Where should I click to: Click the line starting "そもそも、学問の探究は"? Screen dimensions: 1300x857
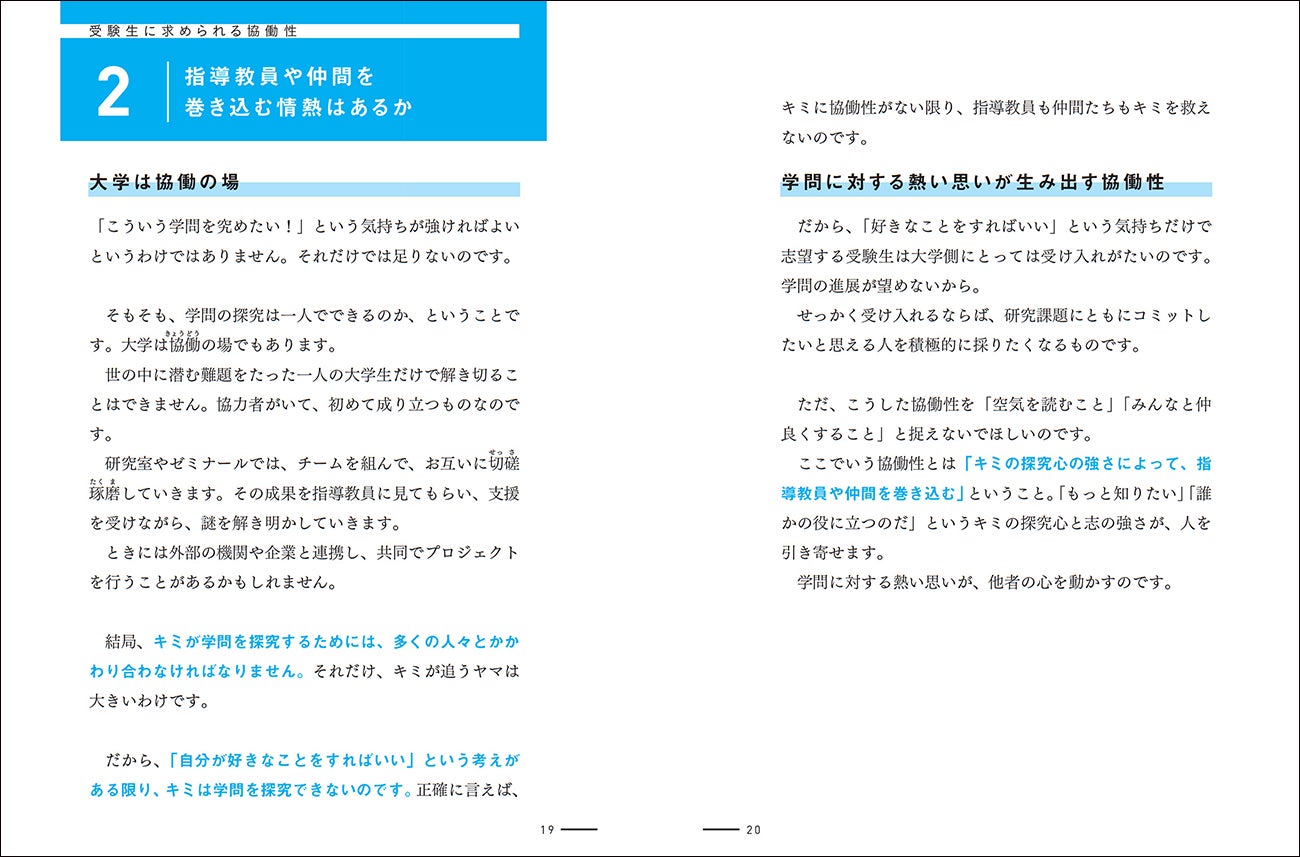click(x=313, y=316)
